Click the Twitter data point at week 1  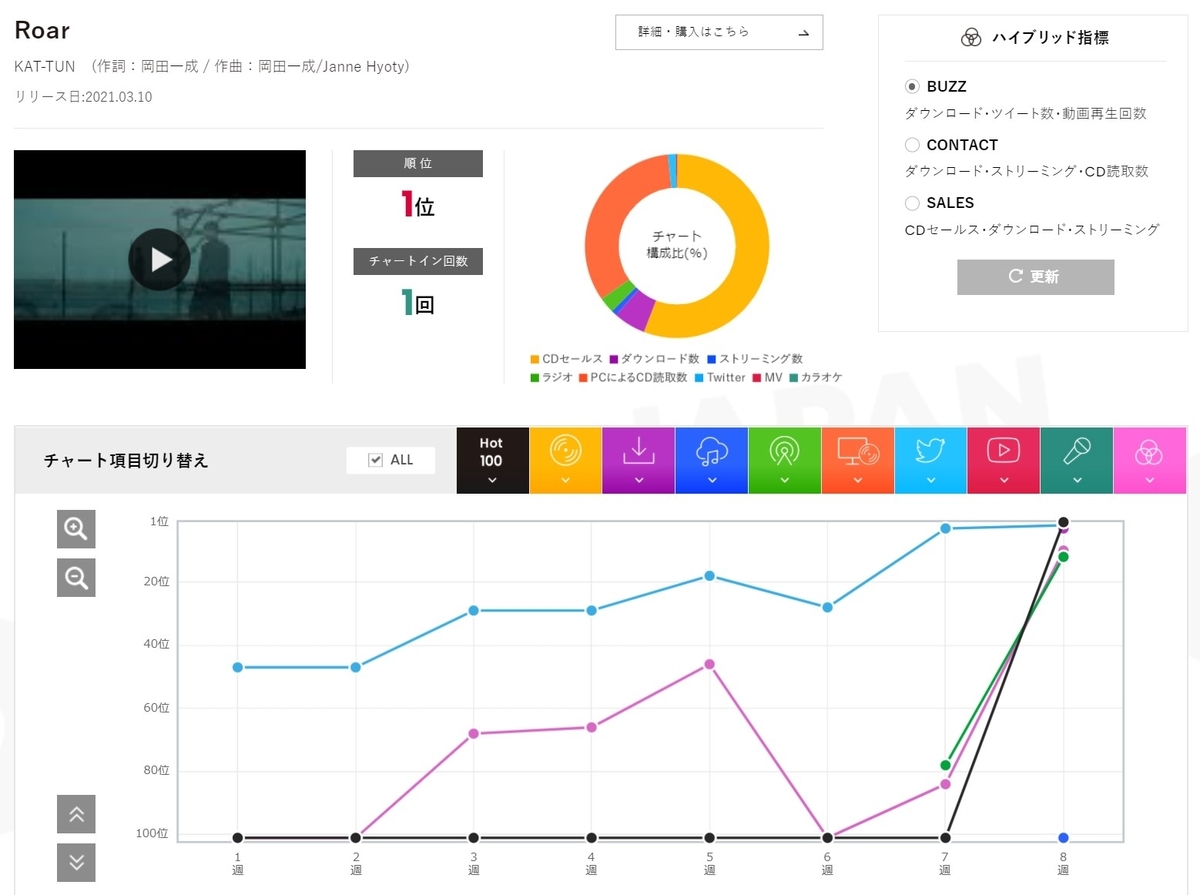[237, 667]
